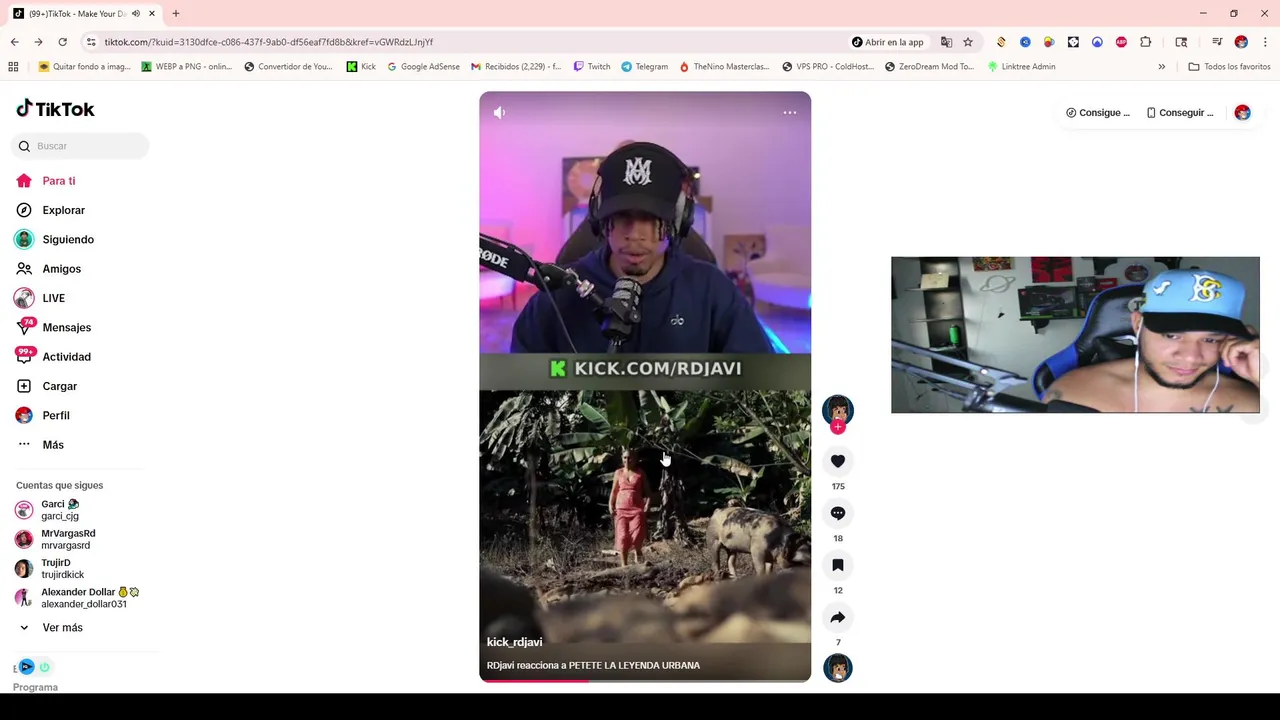Go forward in browser history

click(x=38, y=42)
